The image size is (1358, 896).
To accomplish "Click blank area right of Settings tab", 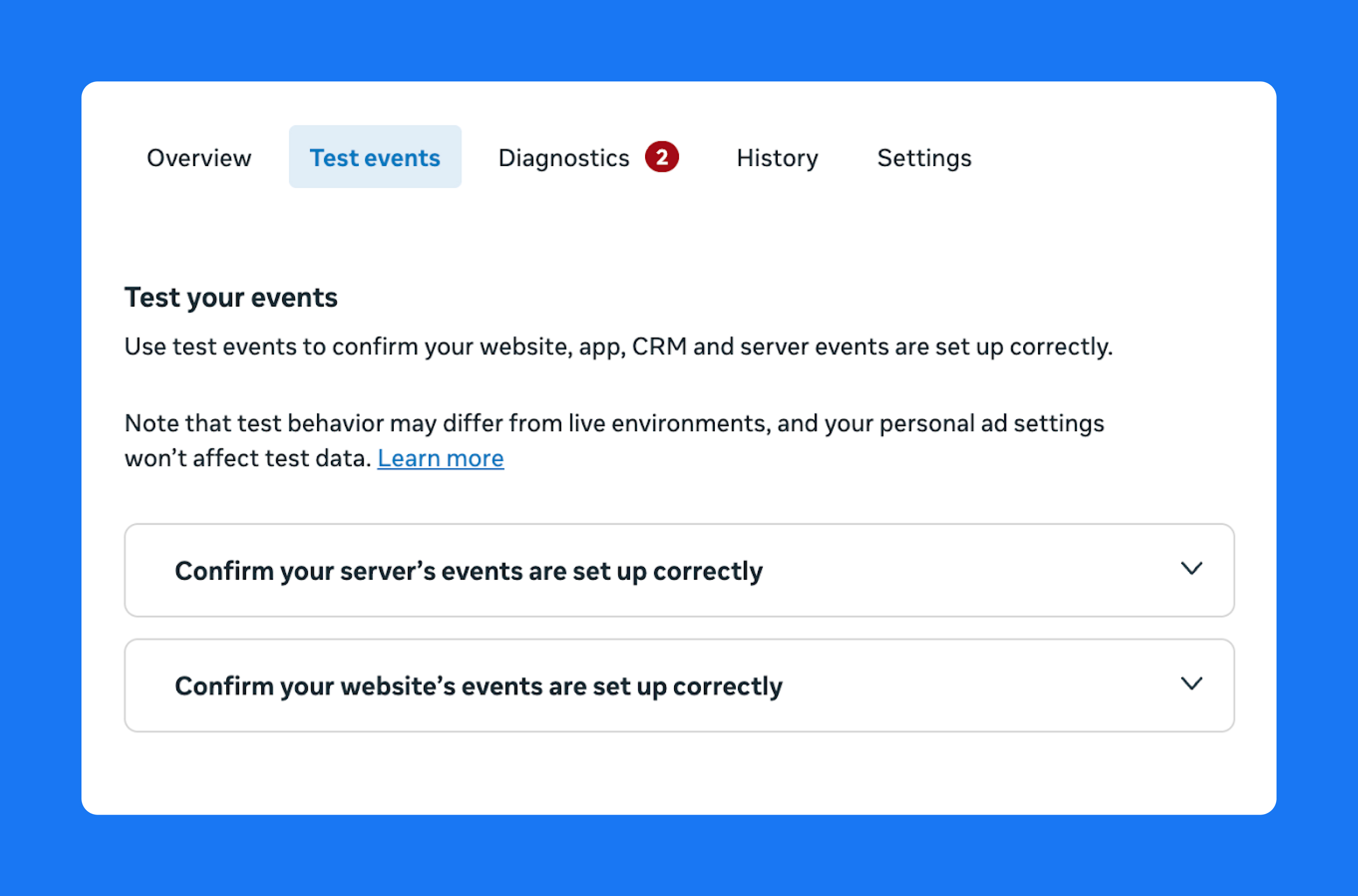I will click(1114, 158).
